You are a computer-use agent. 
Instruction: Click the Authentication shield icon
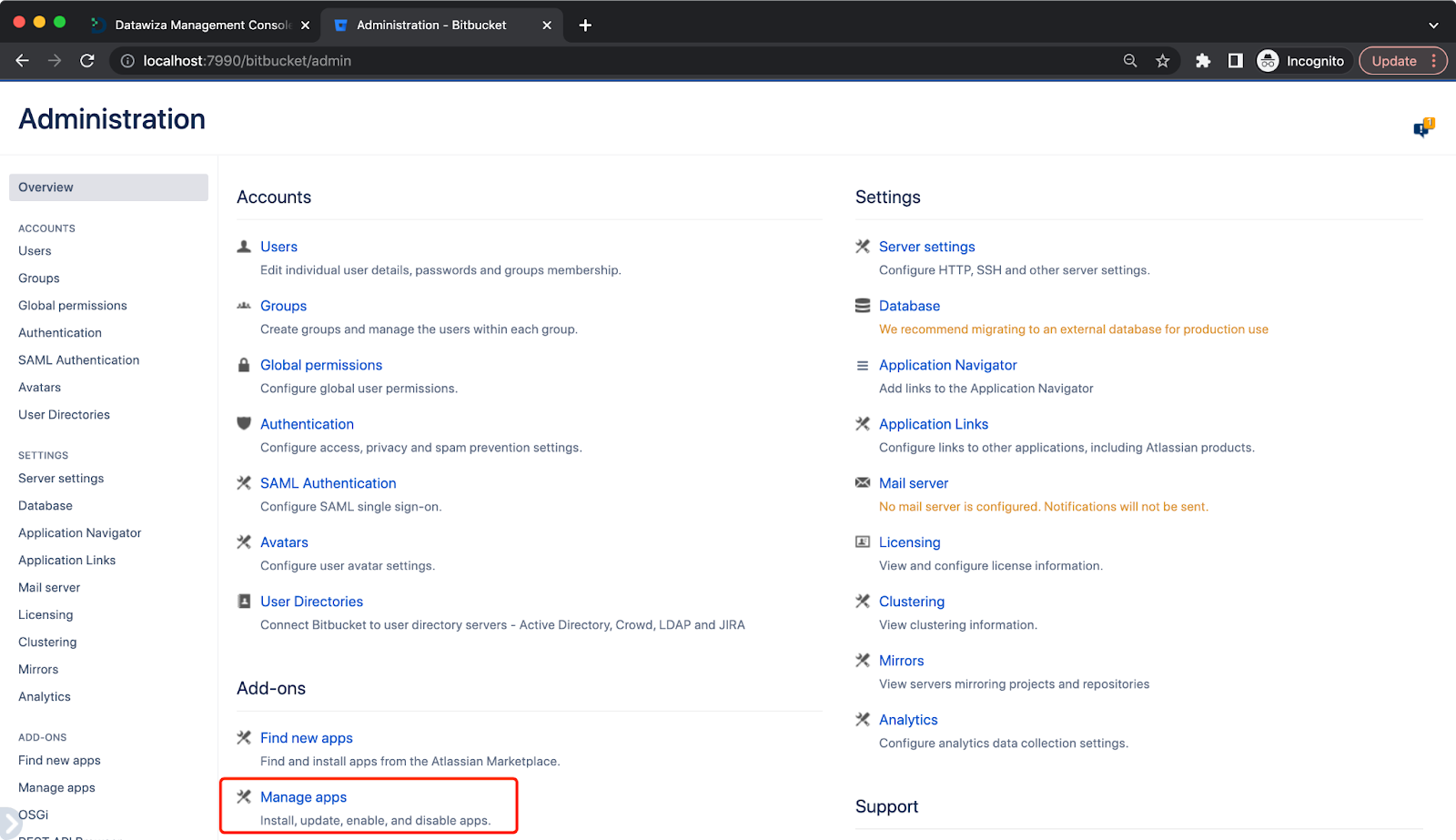(x=244, y=423)
